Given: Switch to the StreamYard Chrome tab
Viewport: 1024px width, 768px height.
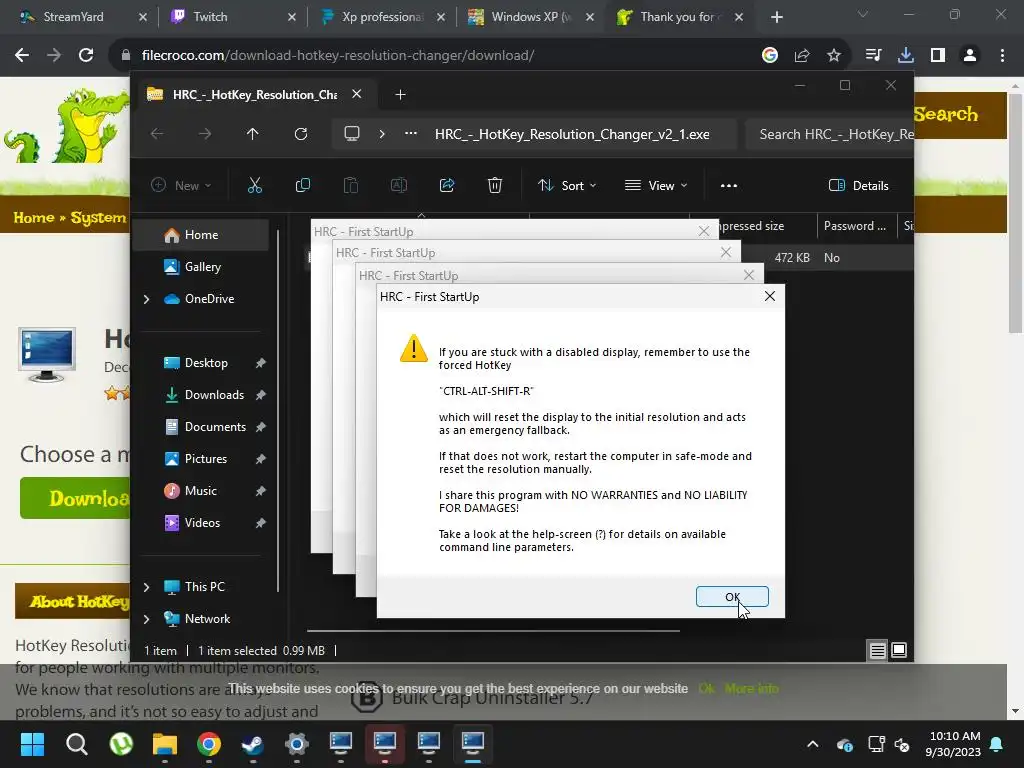Looking at the screenshot, I should click(x=75, y=17).
